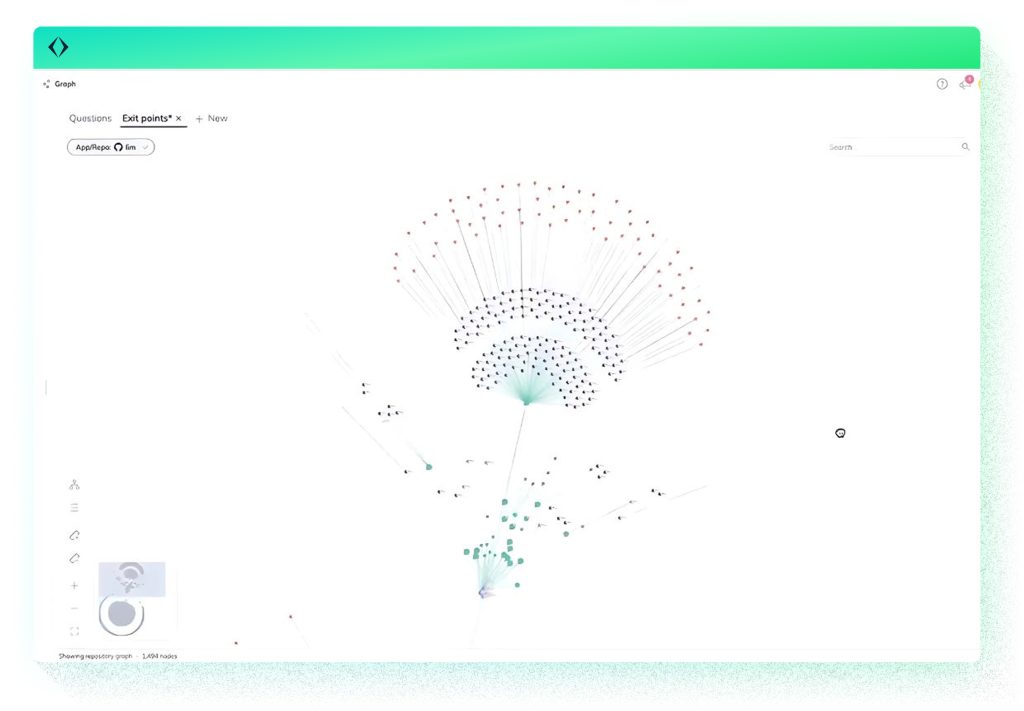Close the Exit points tab

tap(179, 118)
